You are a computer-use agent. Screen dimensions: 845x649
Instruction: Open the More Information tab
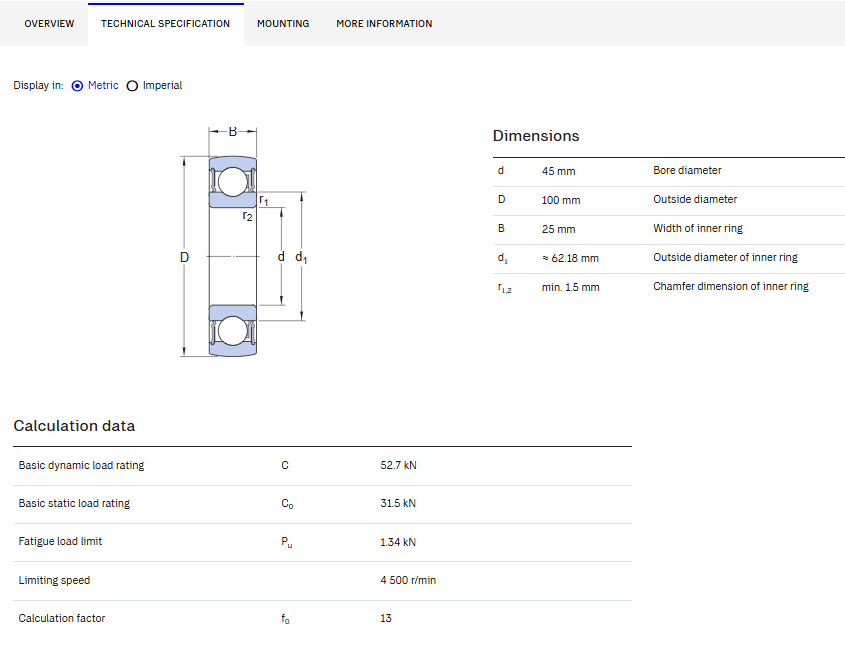pyautogui.click(x=384, y=24)
